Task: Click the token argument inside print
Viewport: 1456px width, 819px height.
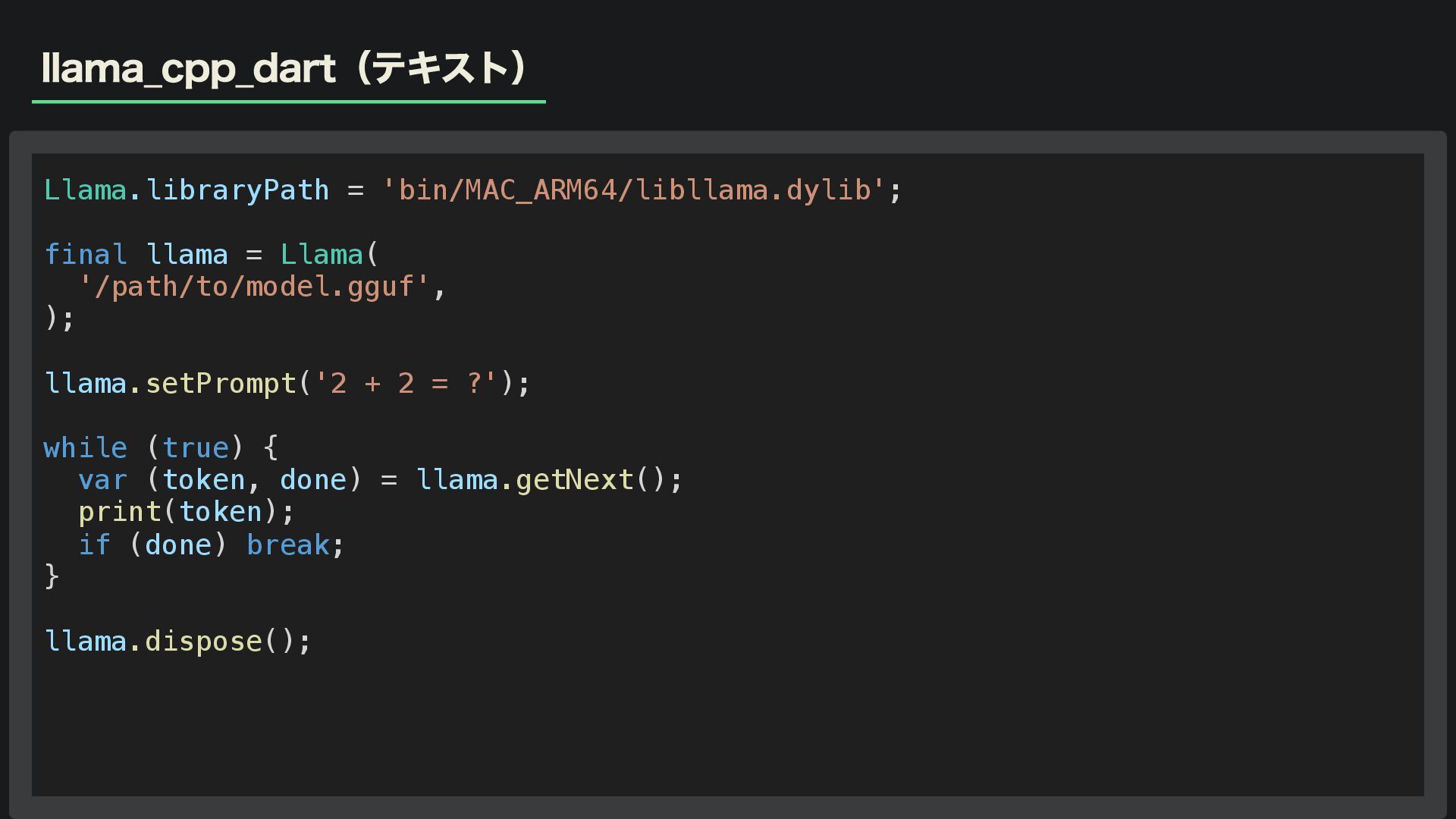Action: (x=221, y=513)
